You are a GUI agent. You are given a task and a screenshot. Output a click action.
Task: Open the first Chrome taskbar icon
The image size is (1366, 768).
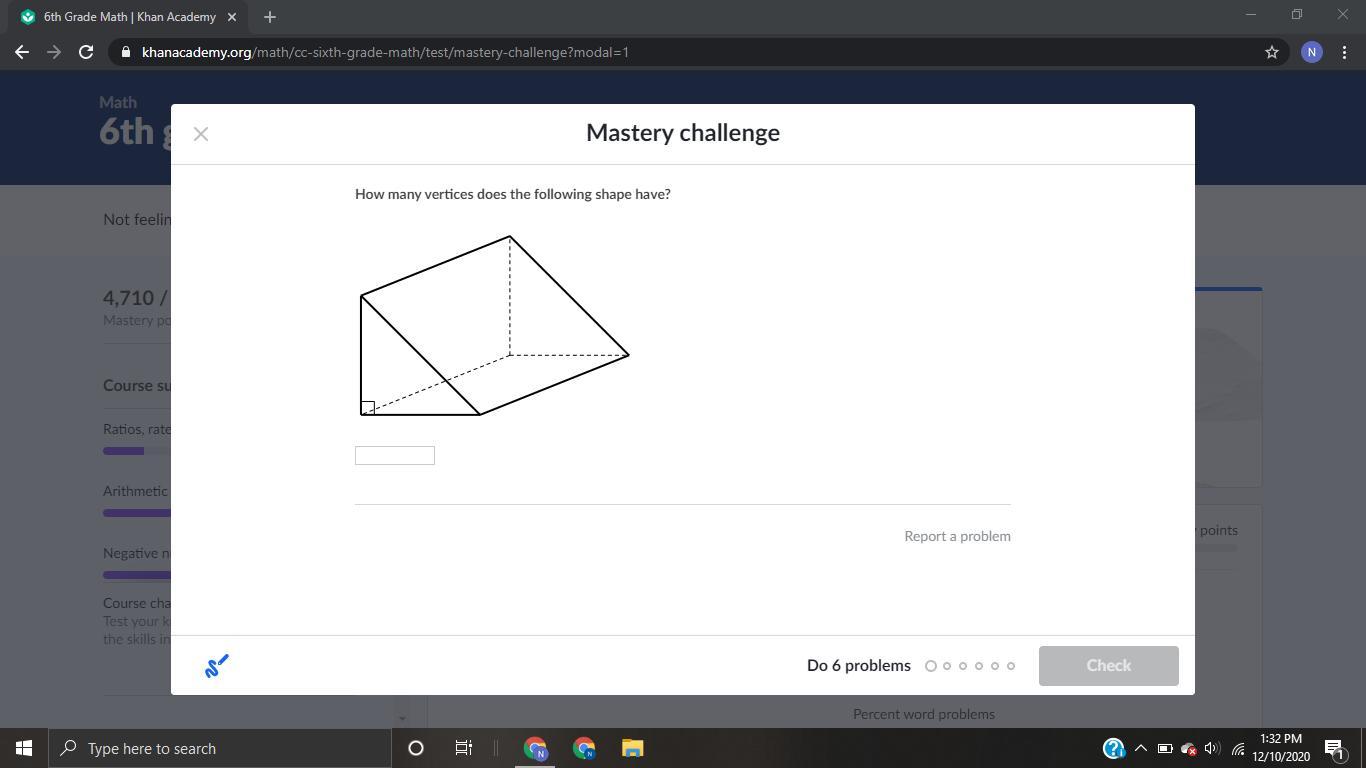535,748
